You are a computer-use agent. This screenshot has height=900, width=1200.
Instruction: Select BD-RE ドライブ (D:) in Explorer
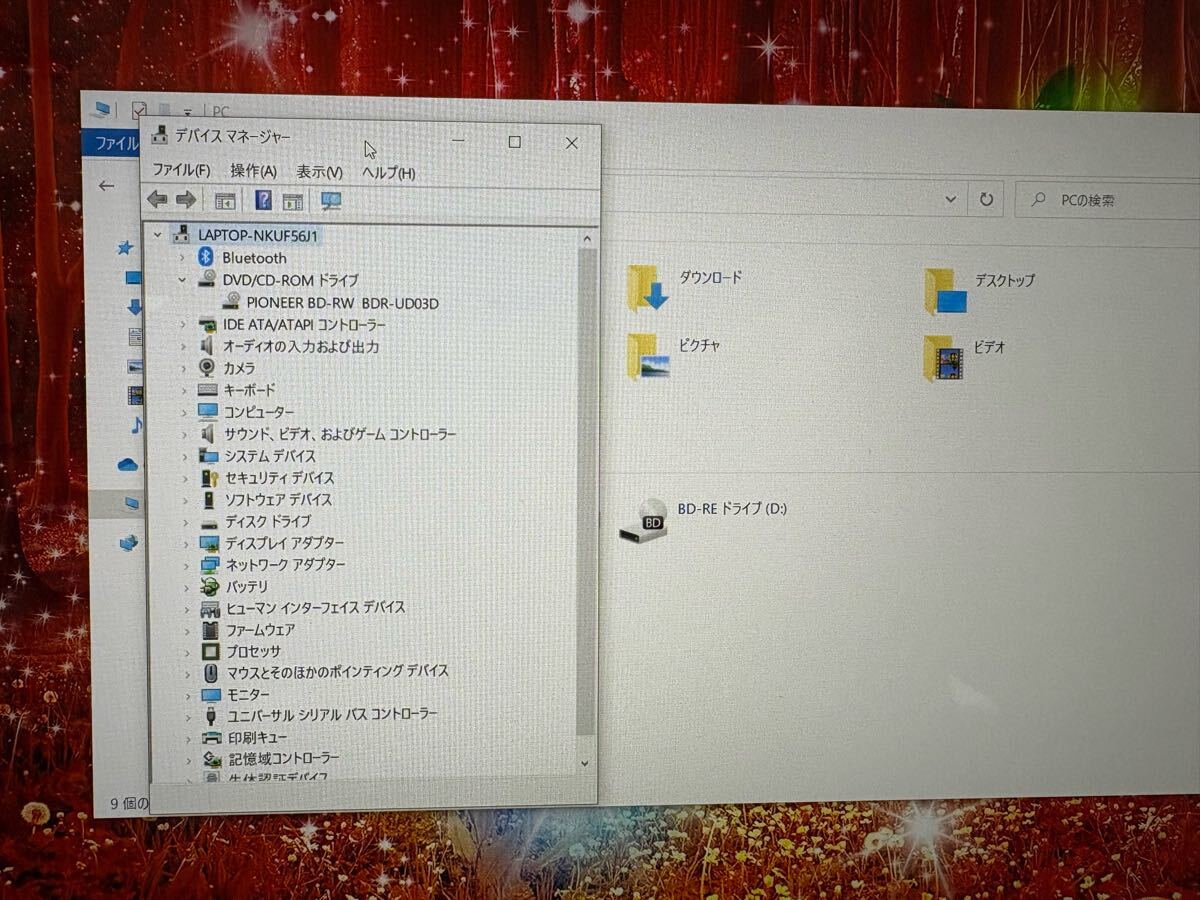[x=702, y=519]
